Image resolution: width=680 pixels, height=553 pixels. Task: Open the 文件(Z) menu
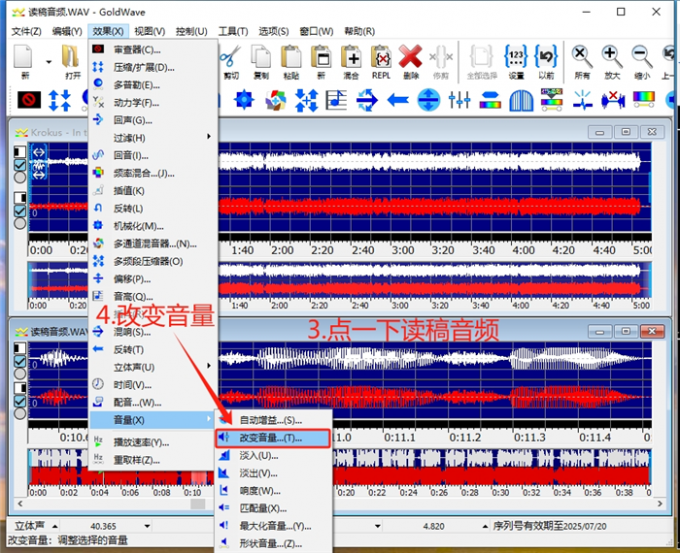pyautogui.click(x=26, y=31)
